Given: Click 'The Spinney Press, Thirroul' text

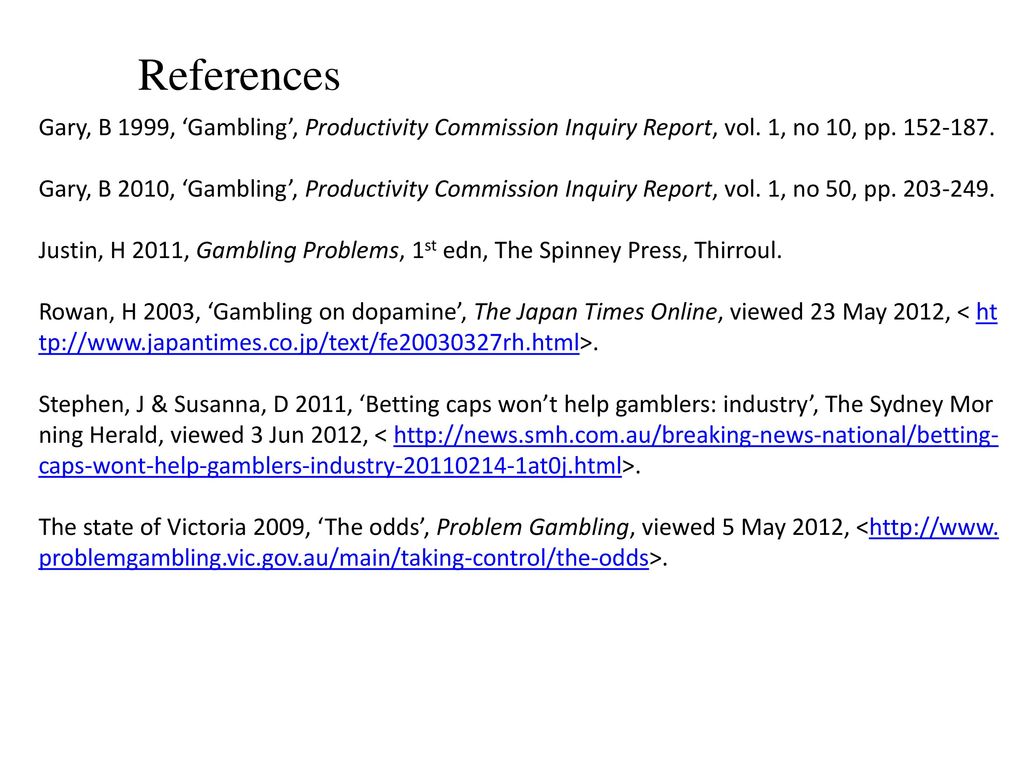Looking at the screenshot, I should tap(637, 250).
